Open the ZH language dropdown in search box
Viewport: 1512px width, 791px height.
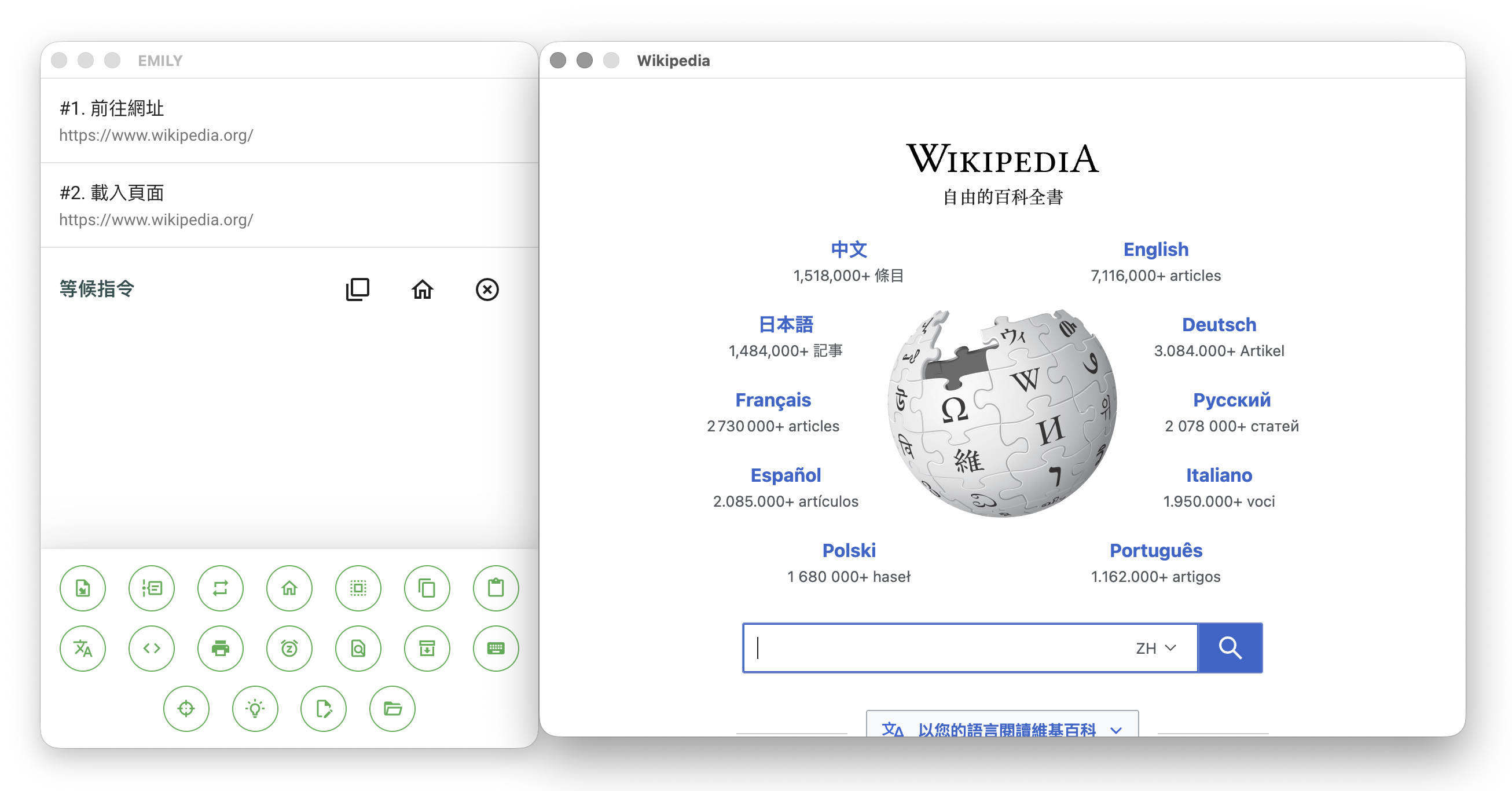pyautogui.click(x=1156, y=649)
